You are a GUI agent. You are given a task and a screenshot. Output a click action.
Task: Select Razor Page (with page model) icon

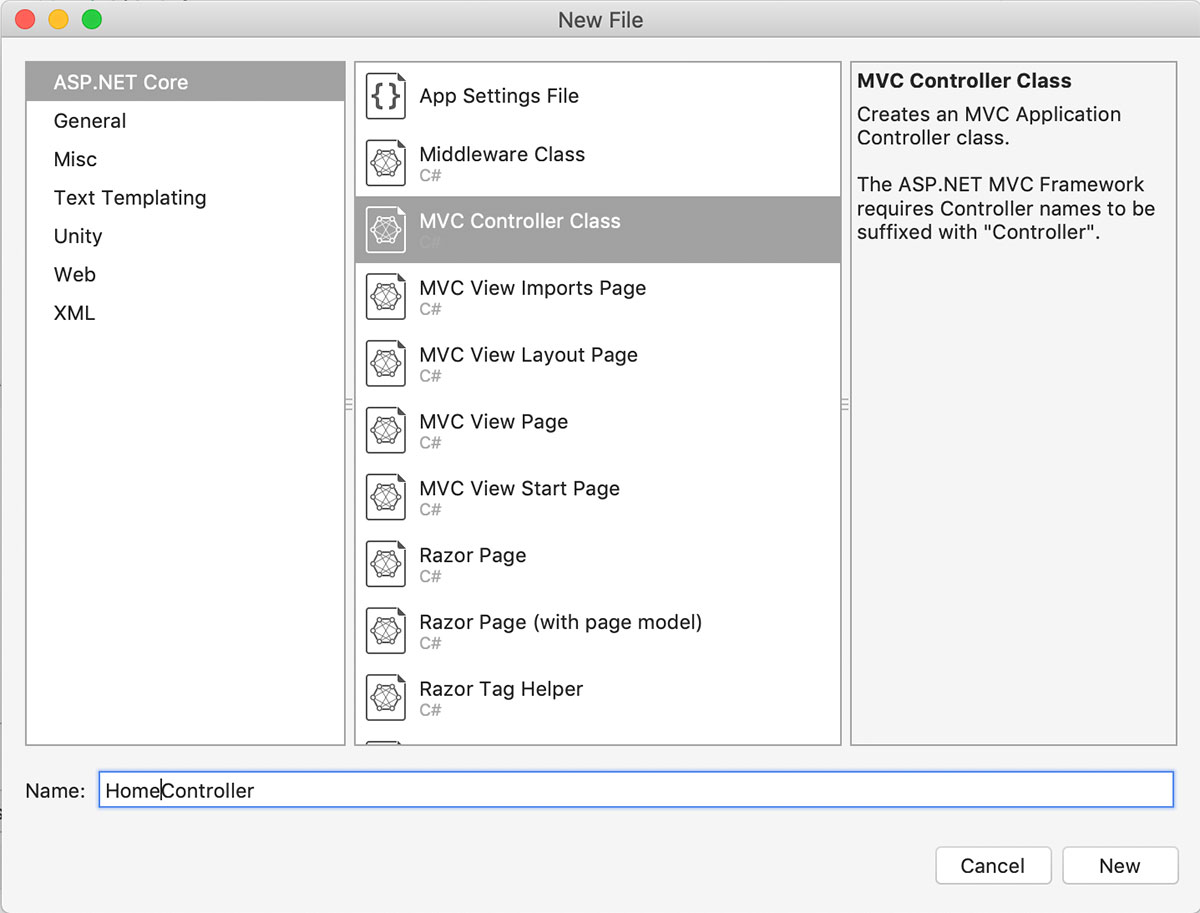(x=386, y=632)
